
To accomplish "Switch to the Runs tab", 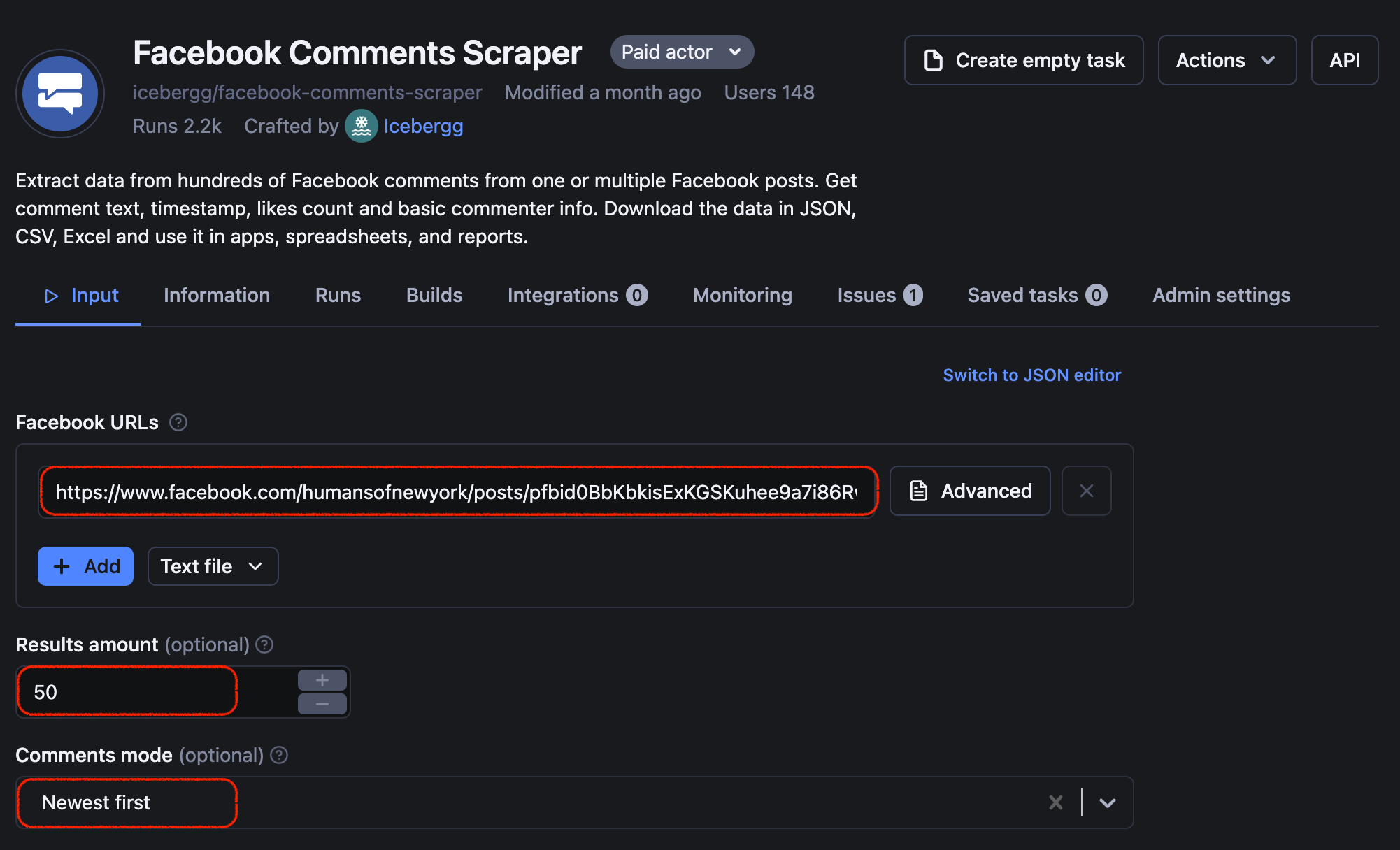I will pos(338,295).
